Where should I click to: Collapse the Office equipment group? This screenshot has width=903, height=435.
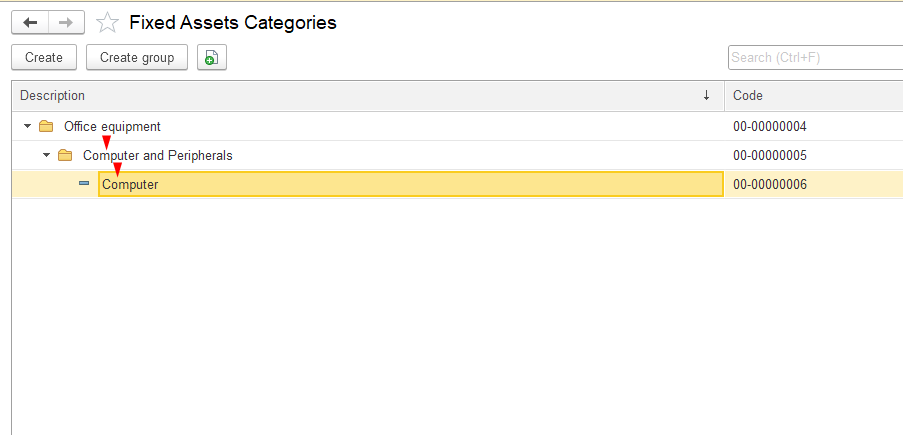(26, 127)
